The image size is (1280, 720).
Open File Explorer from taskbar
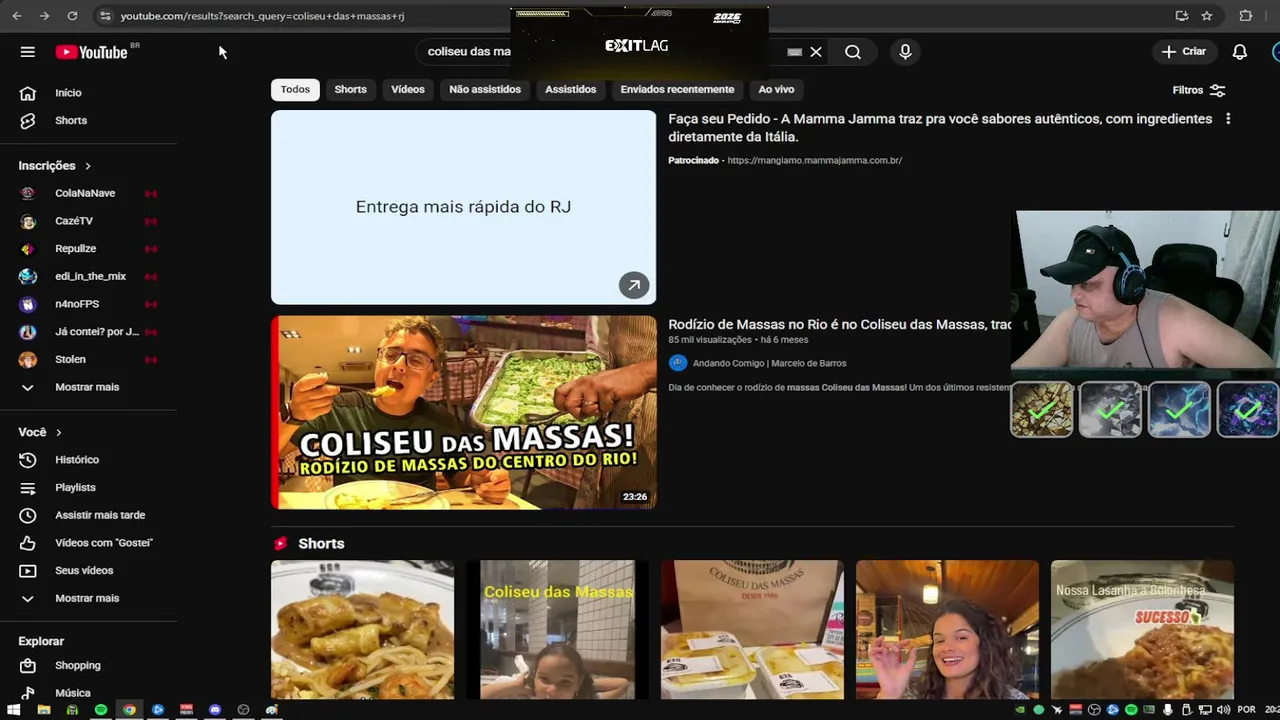tap(43, 710)
